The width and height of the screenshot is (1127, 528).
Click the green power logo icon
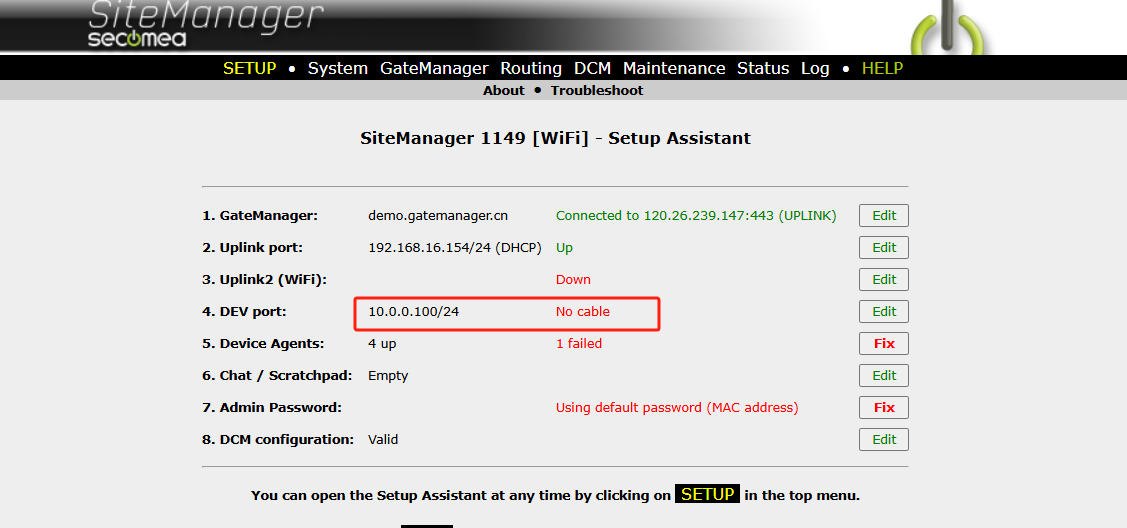pos(947,27)
